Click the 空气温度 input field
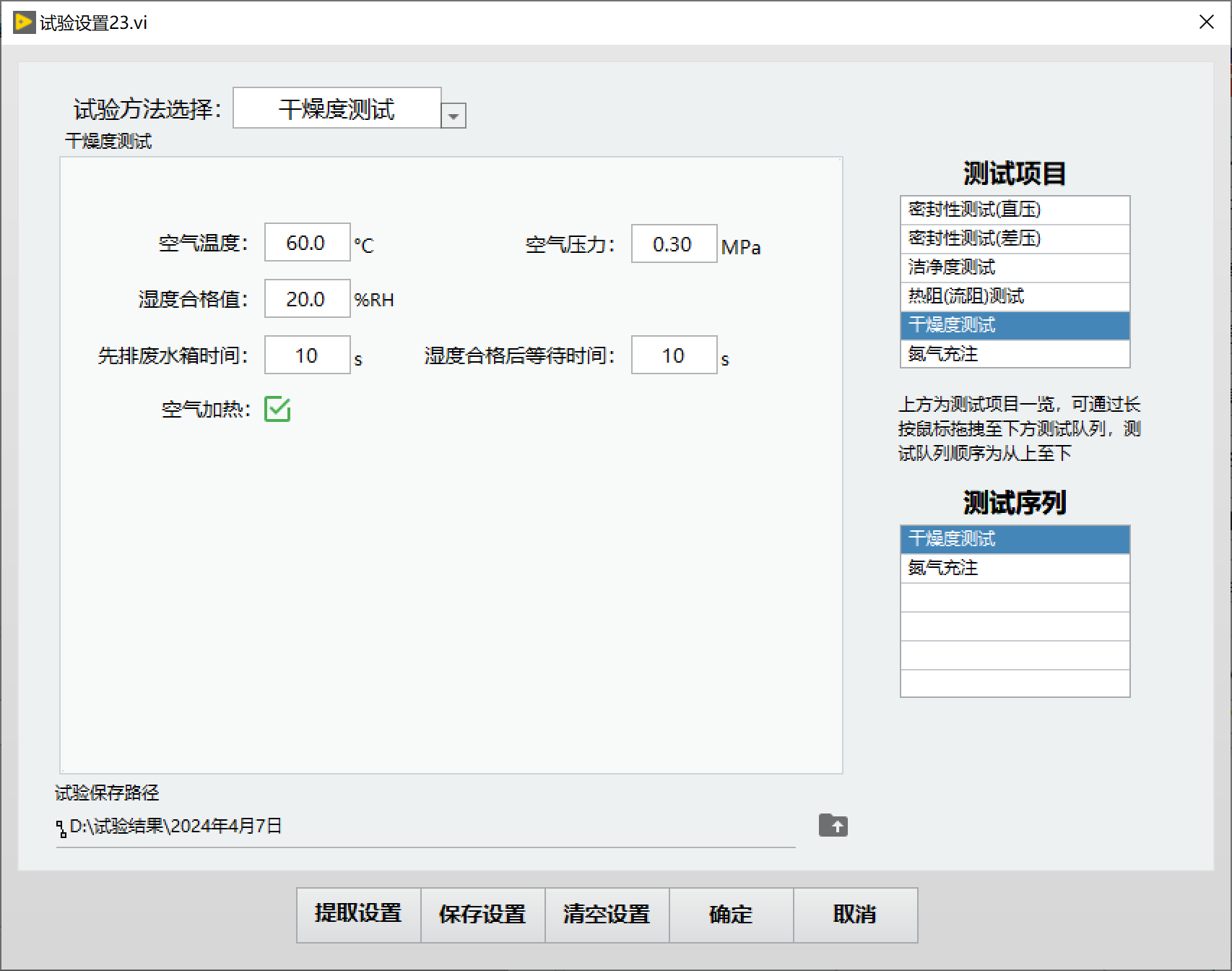 coord(307,243)
